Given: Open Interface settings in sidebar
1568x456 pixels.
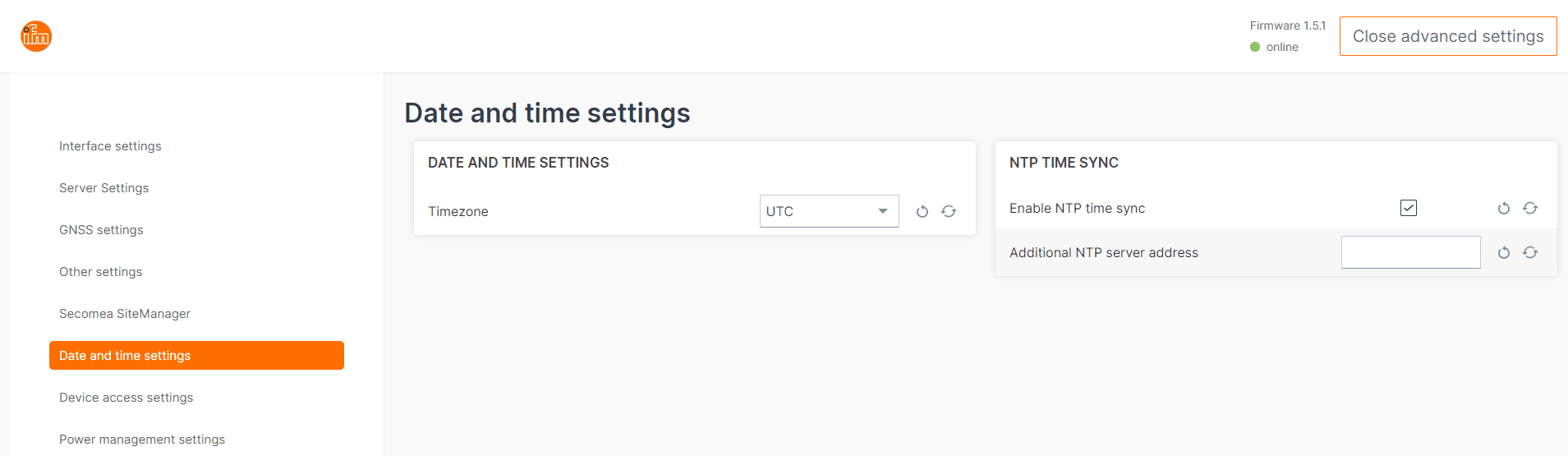Looking at the screenshot, I should coord(110,146).
